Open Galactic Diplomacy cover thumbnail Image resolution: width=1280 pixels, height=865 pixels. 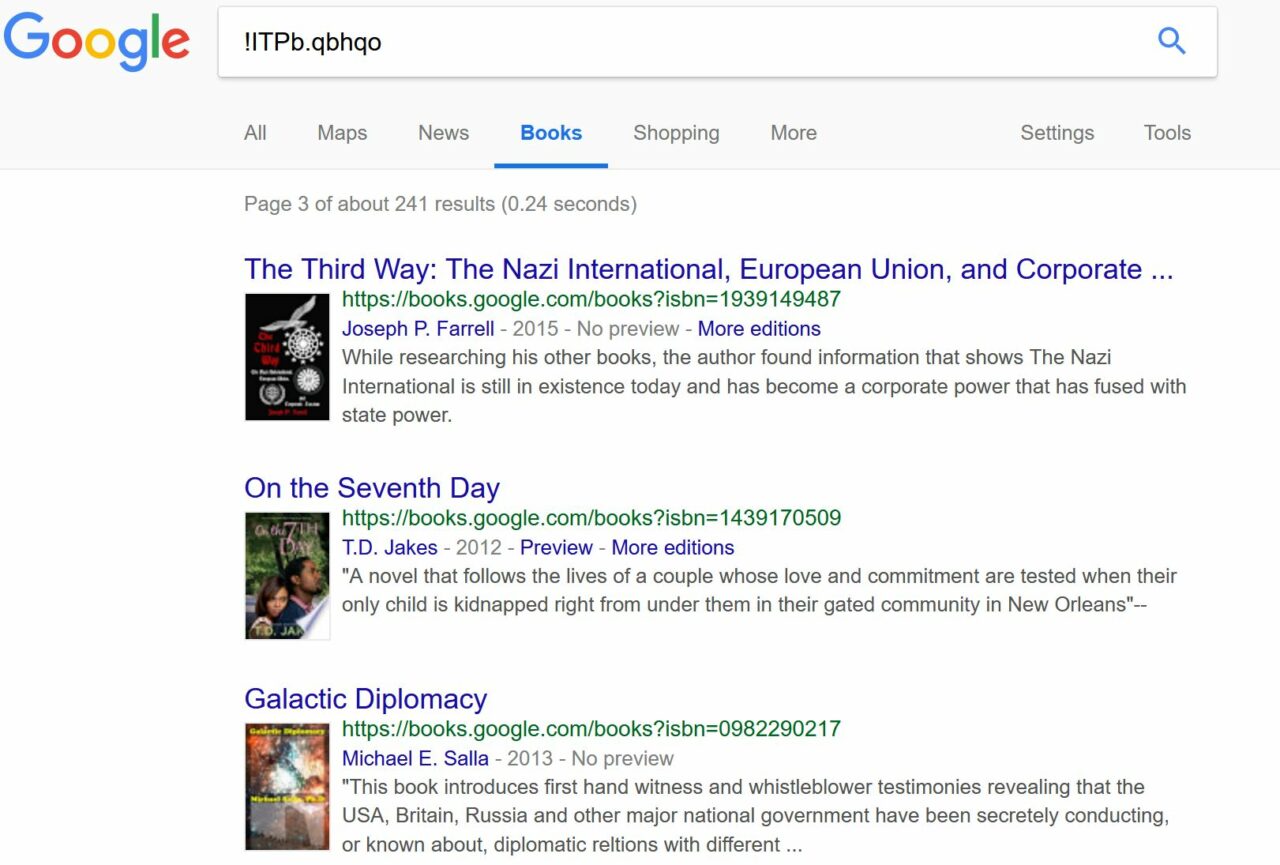pyautogui.click(x=287, y=786)
